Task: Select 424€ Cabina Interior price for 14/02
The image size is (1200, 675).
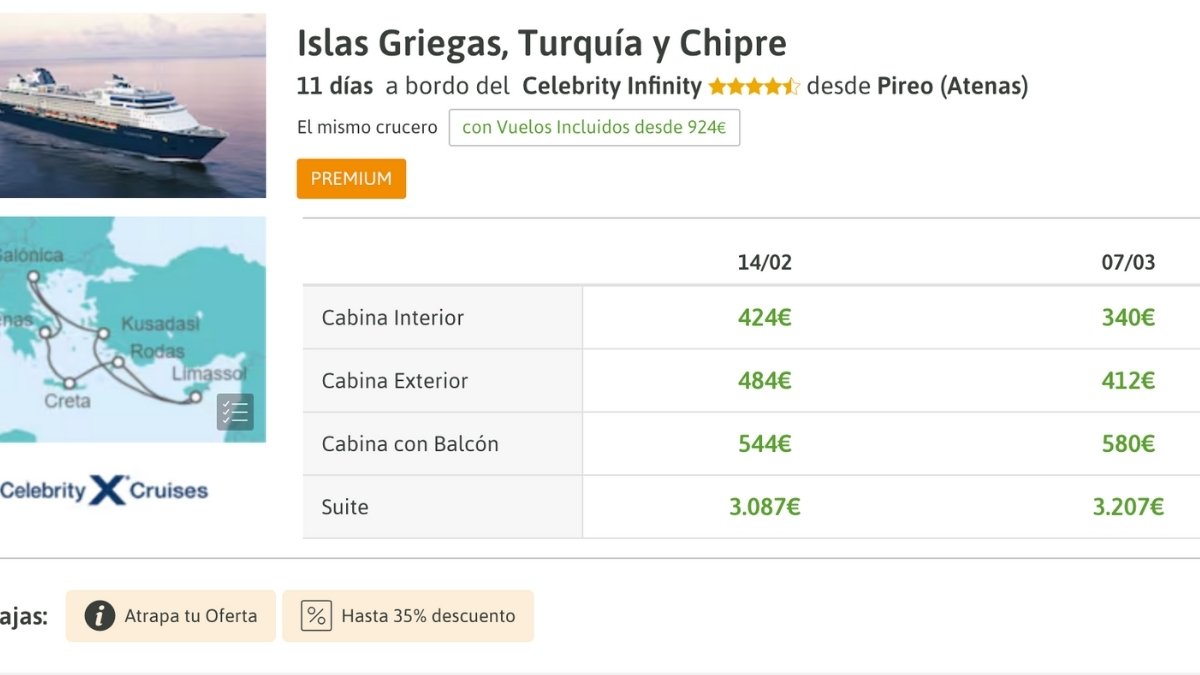Action: [x=765, y=318]
